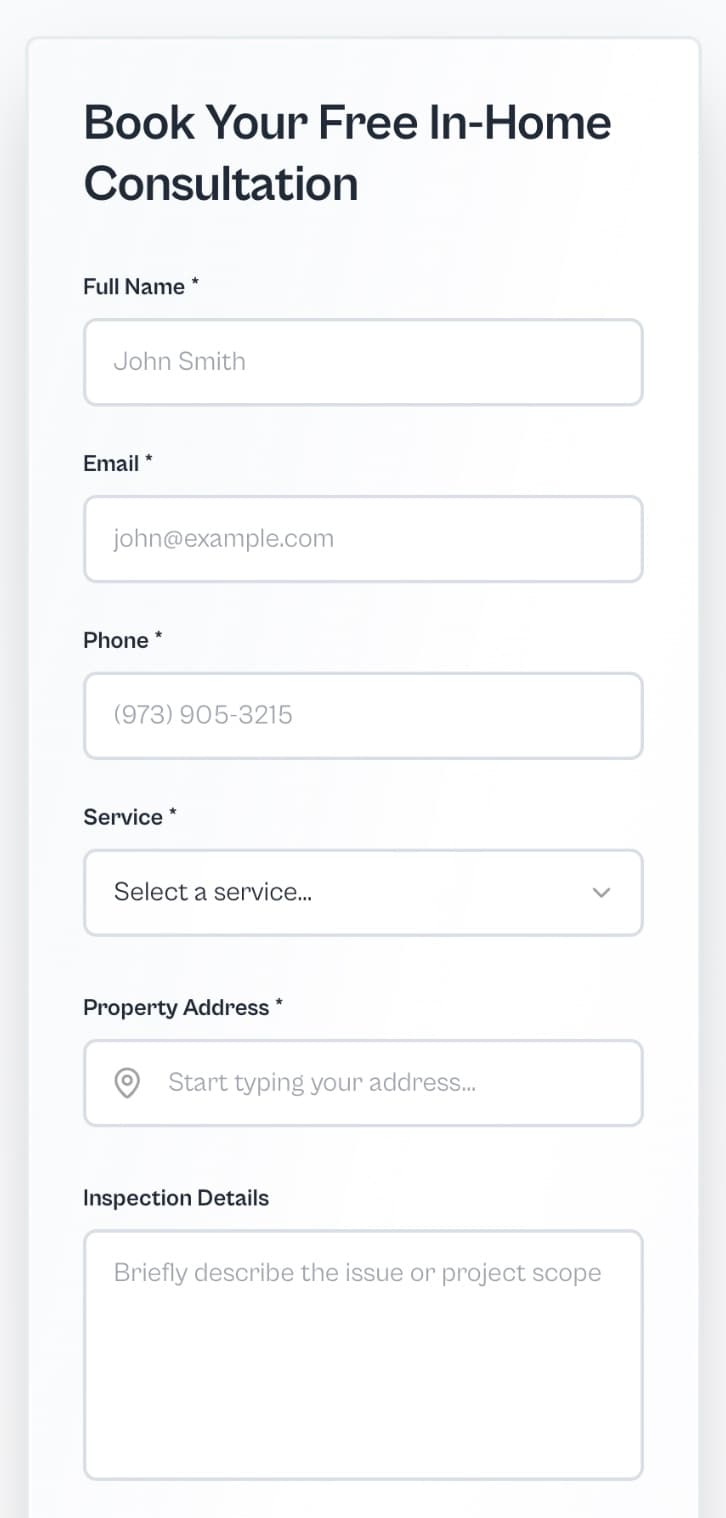726x1518 pixels.
Task: Click into the Email input field
Action: (x=363, y=539)
